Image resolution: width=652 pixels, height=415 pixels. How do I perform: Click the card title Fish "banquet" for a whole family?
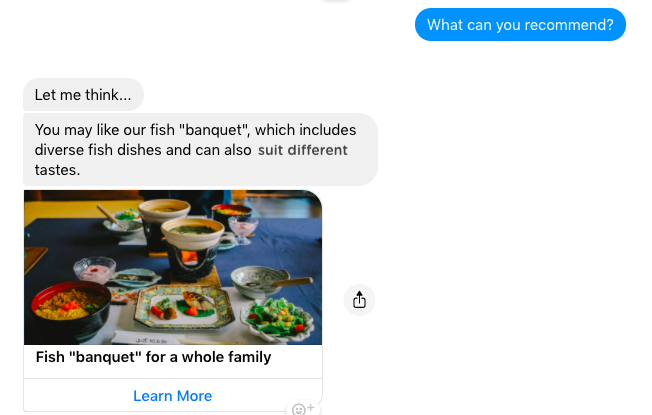coord(153,357)
